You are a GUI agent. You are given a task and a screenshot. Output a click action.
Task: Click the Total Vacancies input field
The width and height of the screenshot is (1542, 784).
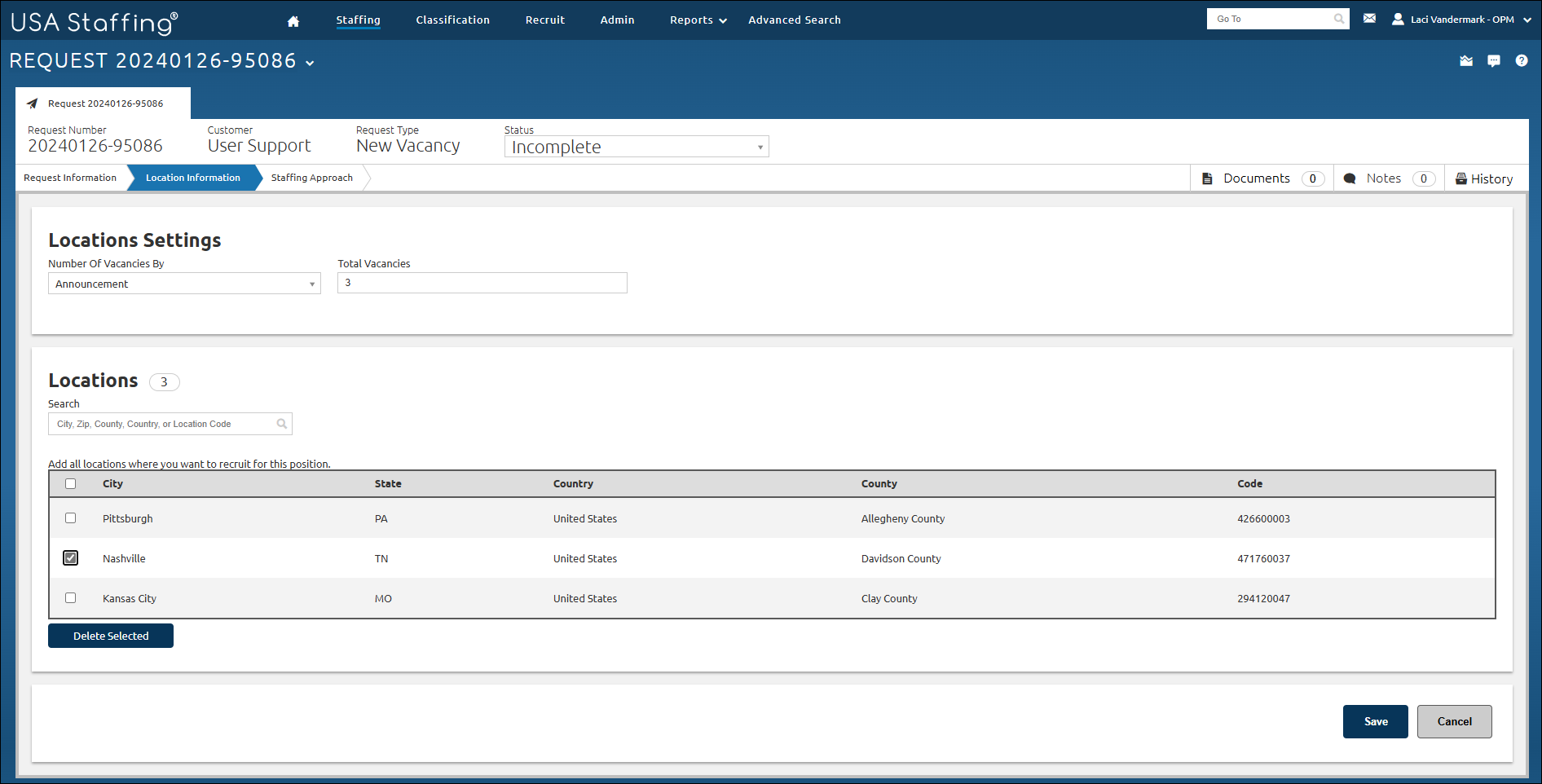tap(482, 283)
